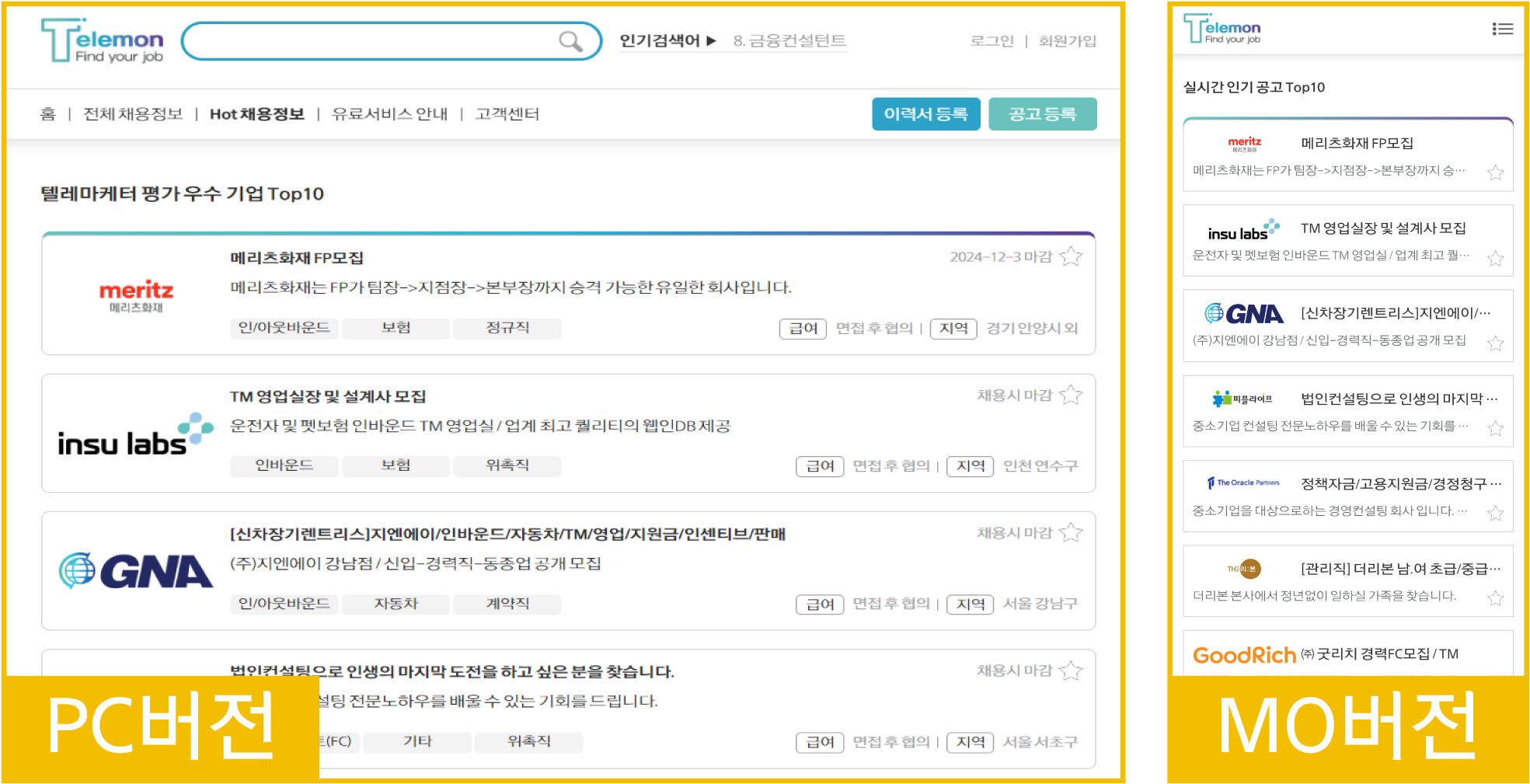Open 지역 details showing 인천 연수구
This screenshot has width=1530, height=784.
pos(971,466)
